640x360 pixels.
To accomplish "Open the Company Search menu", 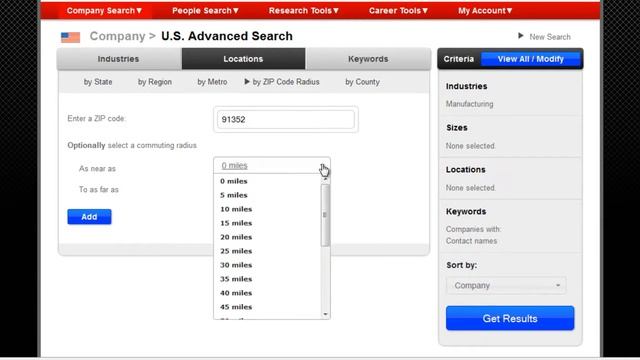I will (x=104, y=11).
